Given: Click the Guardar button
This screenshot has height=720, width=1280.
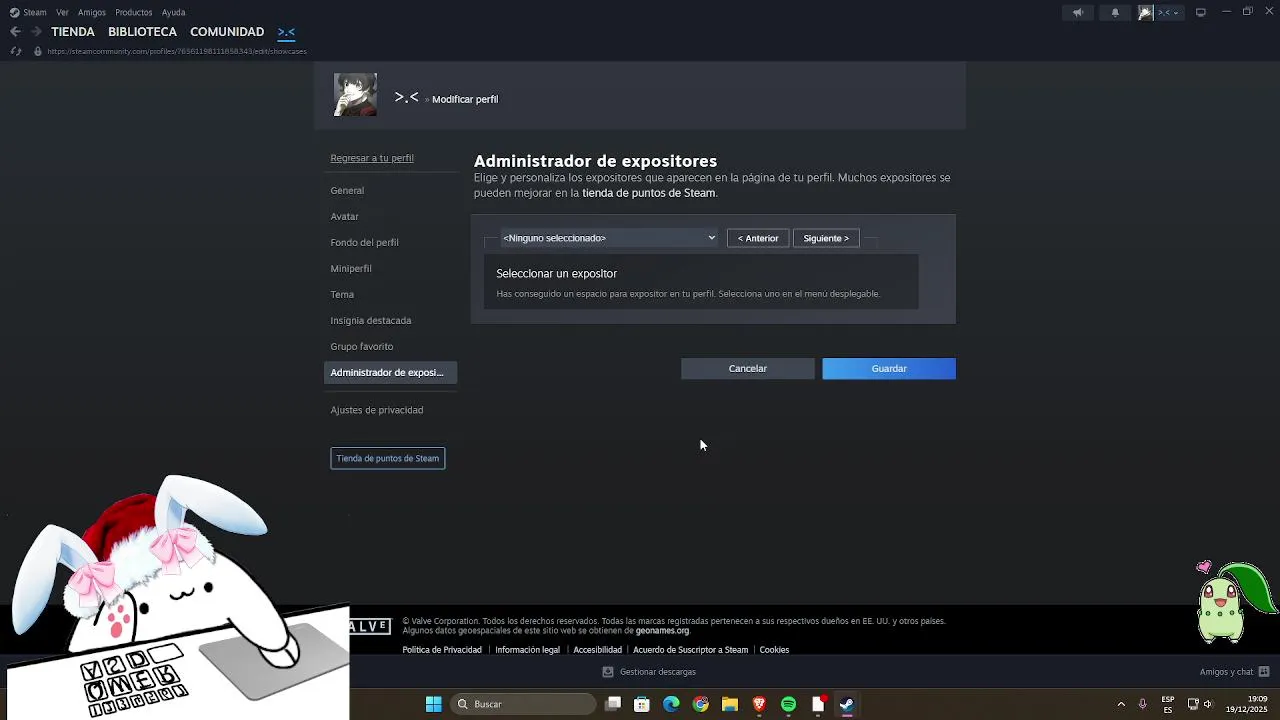Looking at the screenshot, I should 889,369.
